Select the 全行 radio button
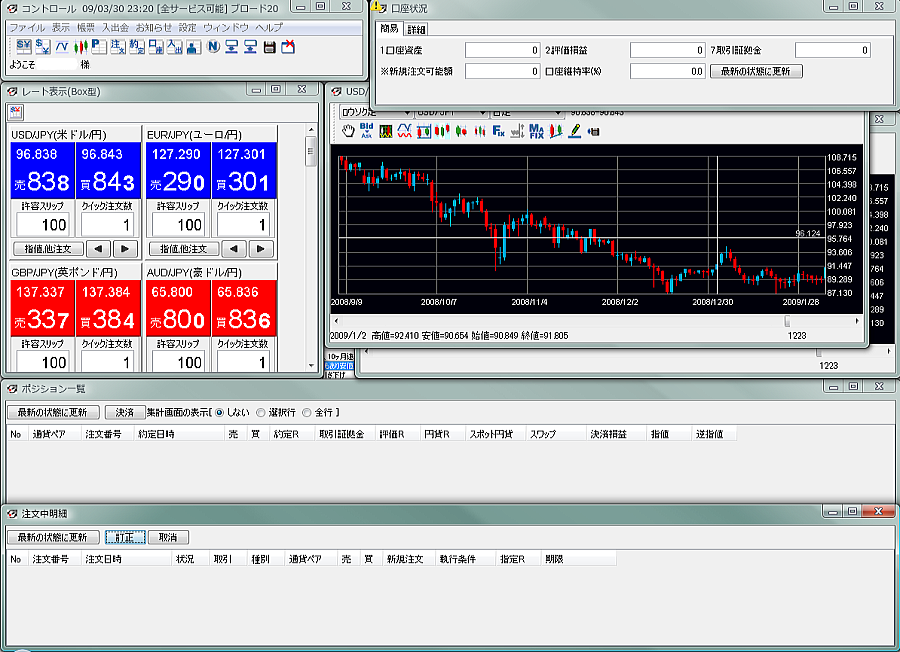The width and height of the screenshot is (900, 652). click(307, 412)
